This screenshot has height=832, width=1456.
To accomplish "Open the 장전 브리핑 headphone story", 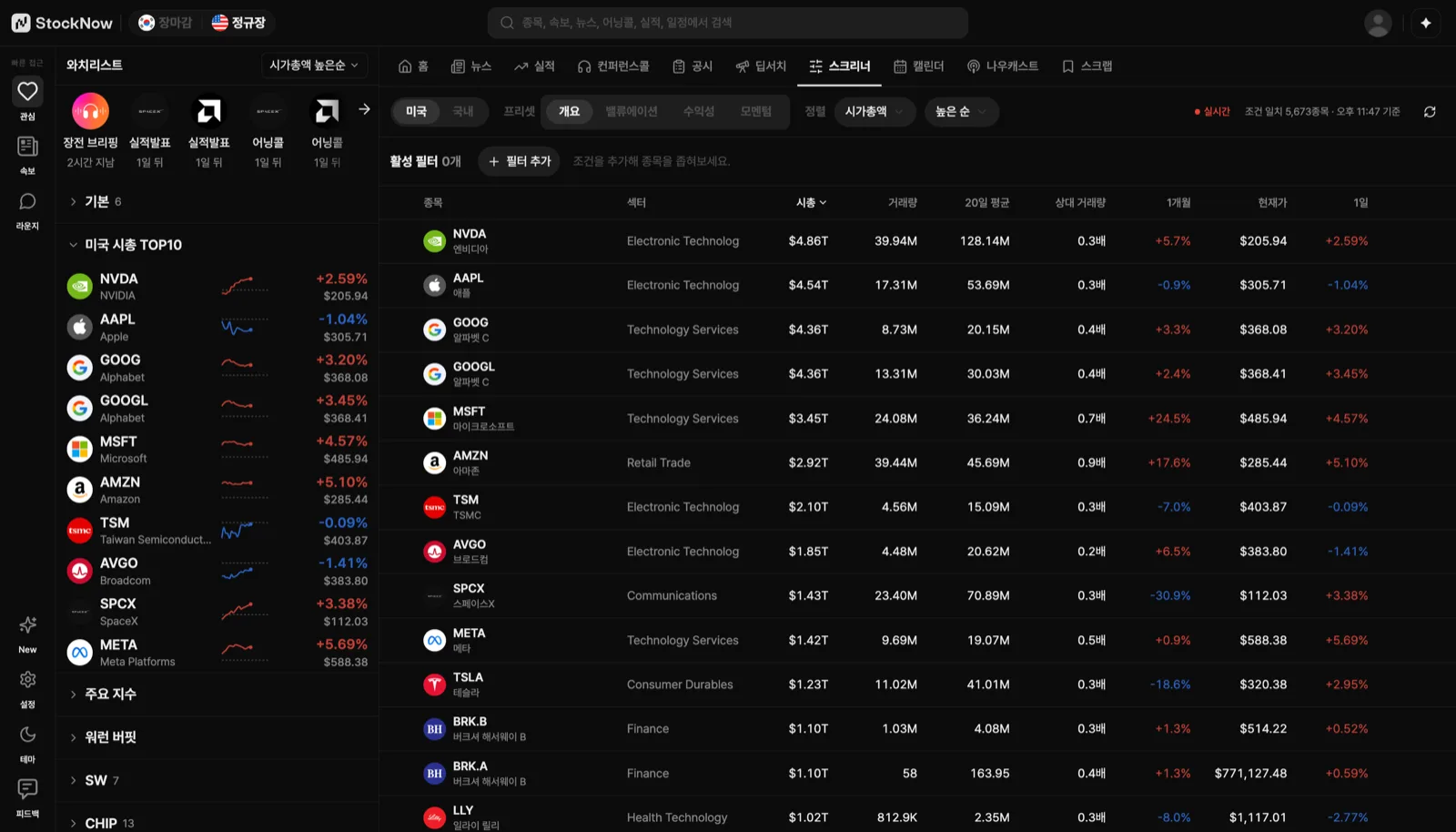I will point(90,111).
